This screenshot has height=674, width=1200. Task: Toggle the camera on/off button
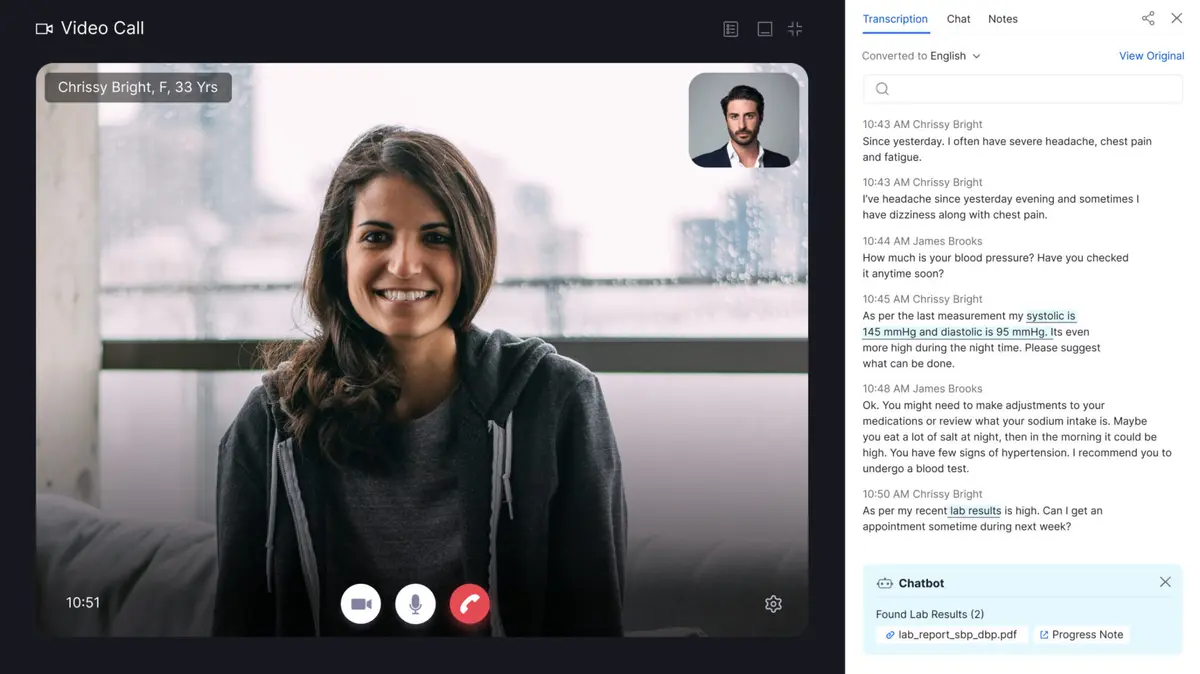[x=361, y=604]
